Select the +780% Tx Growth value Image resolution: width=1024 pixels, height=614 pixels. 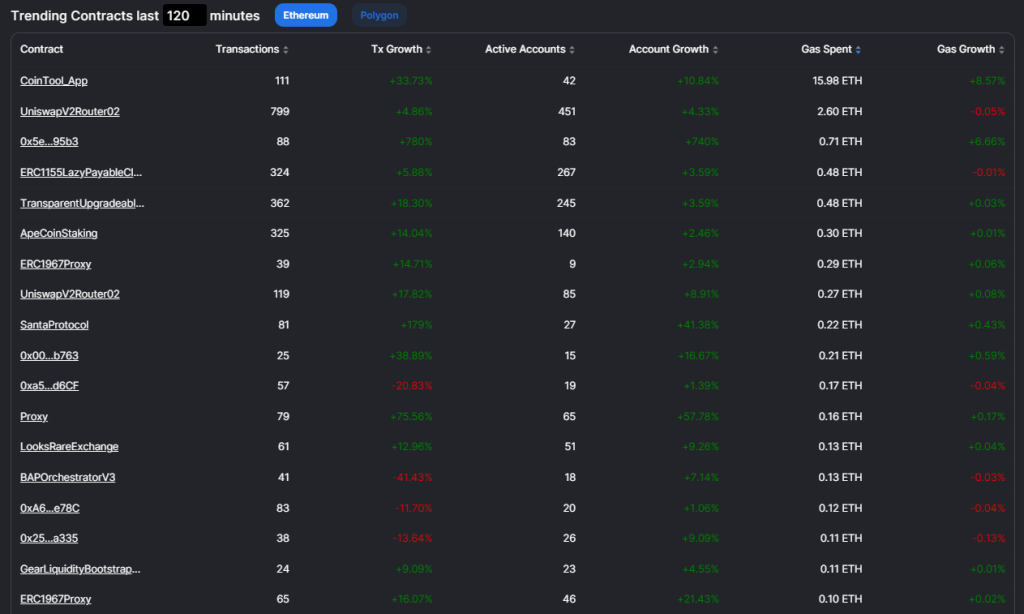(415, 142)
